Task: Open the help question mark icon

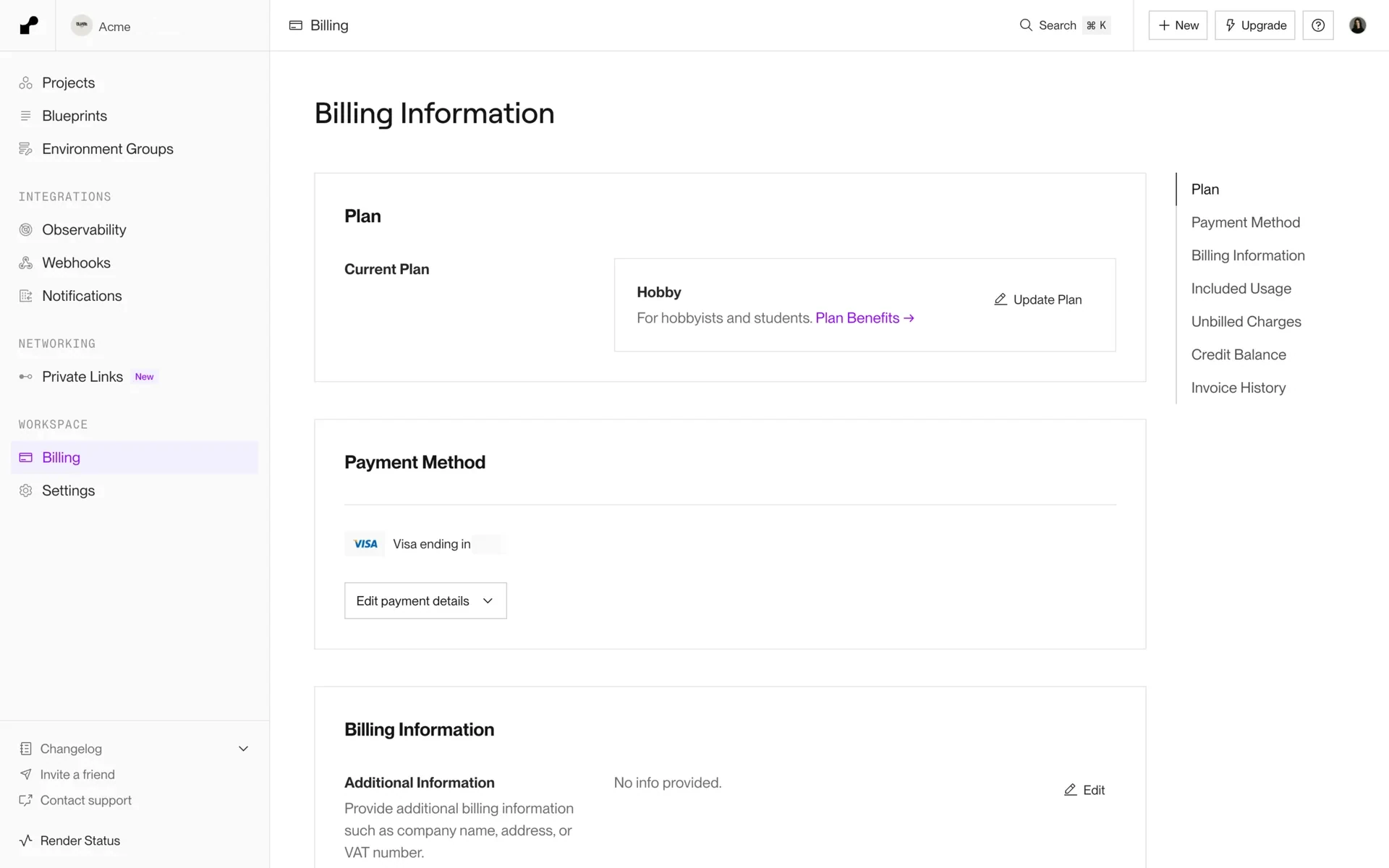Action: click(x=1318, y=25)
